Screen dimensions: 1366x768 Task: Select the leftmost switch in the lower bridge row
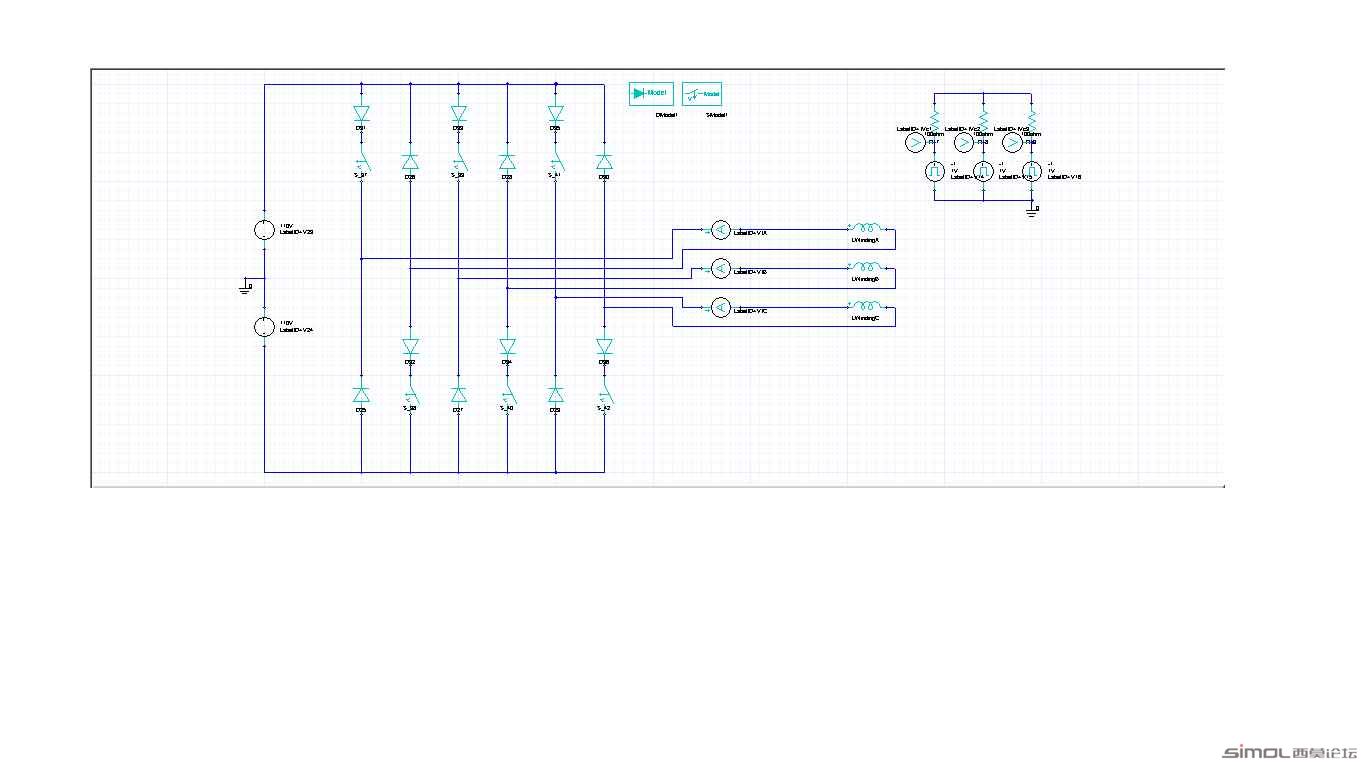(x=410, y=397)
